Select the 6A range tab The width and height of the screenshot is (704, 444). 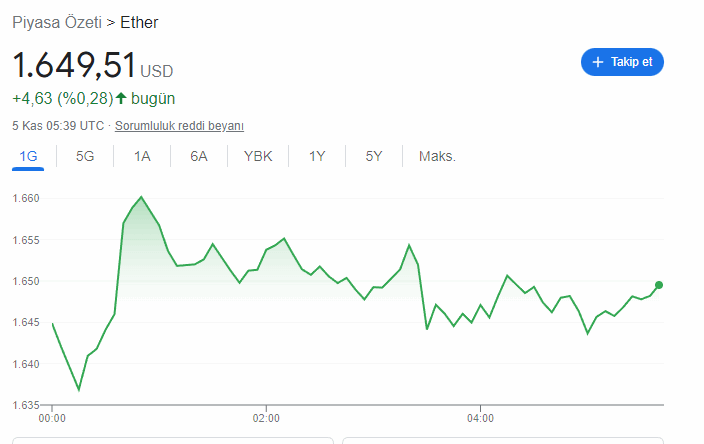pos(198,156)
